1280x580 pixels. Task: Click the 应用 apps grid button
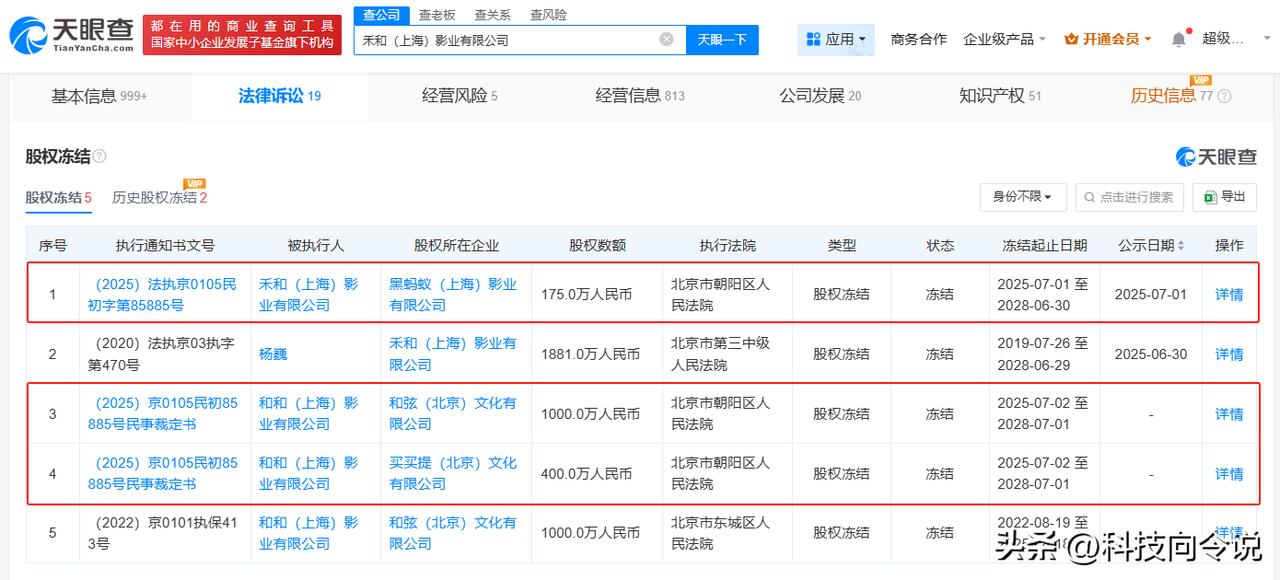click(836, 39)
